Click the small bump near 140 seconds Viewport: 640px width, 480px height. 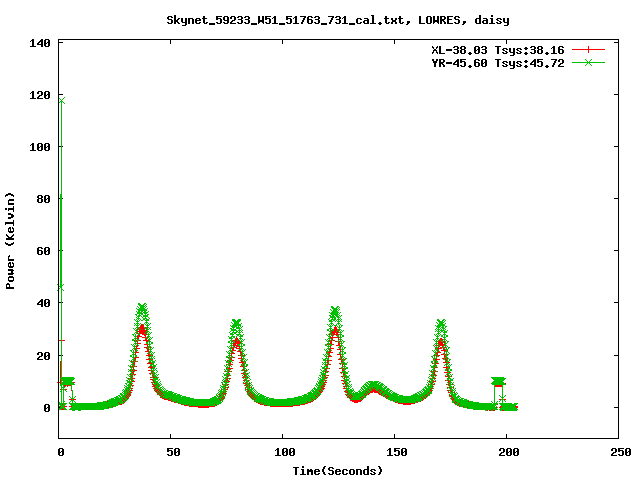(x=373, y=387)
